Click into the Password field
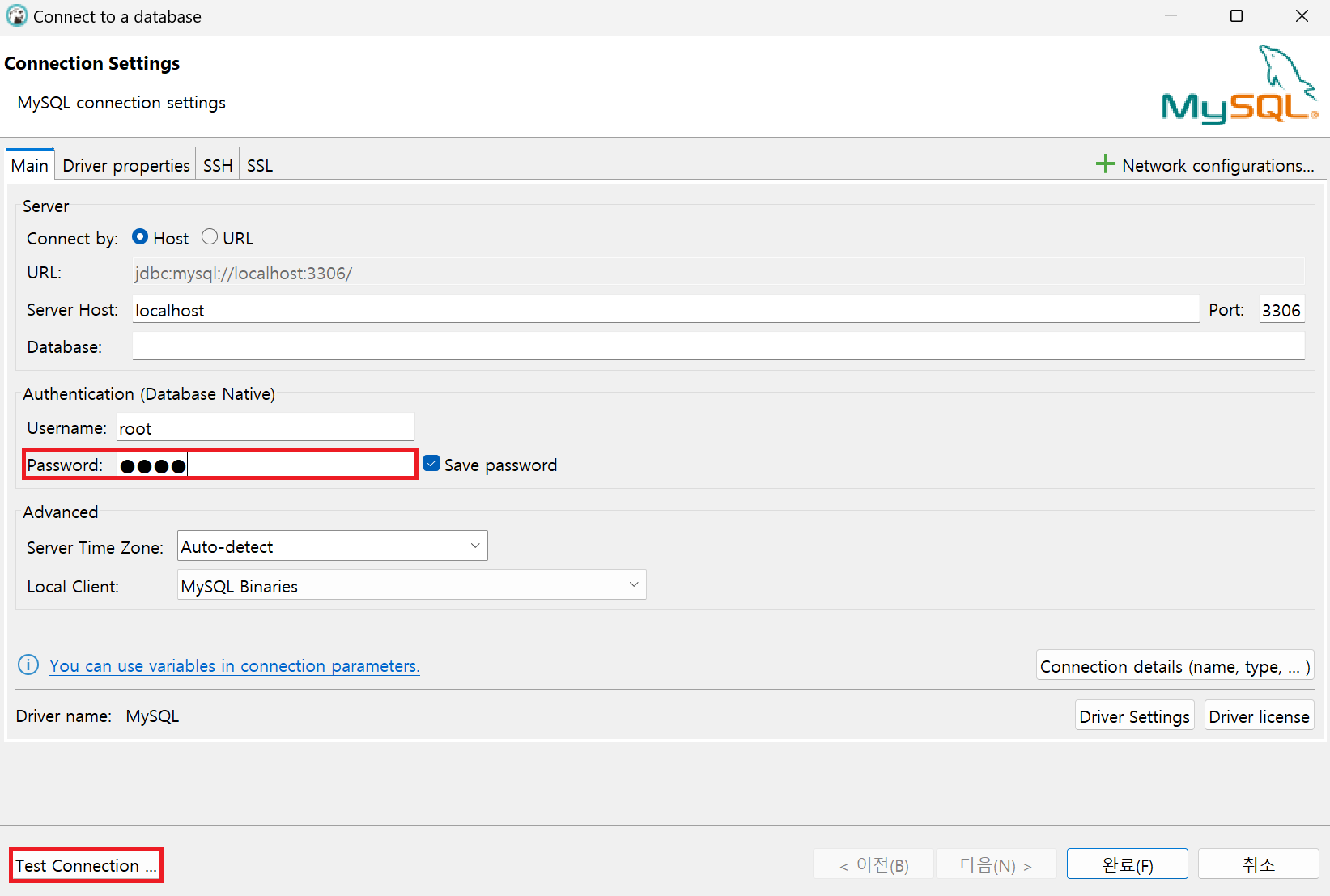Image resolution: width=1330 pixels, height=896 pixels. coord(265,465)
